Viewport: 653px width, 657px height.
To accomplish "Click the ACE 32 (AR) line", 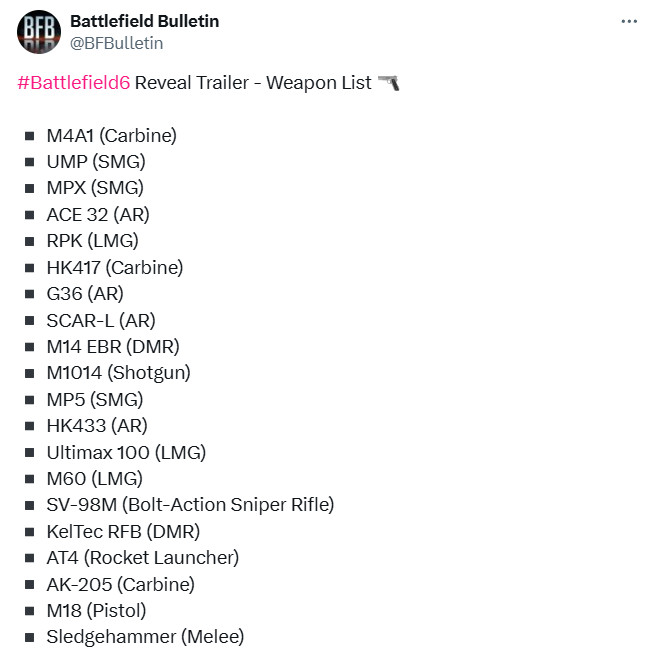I will 98,215.
